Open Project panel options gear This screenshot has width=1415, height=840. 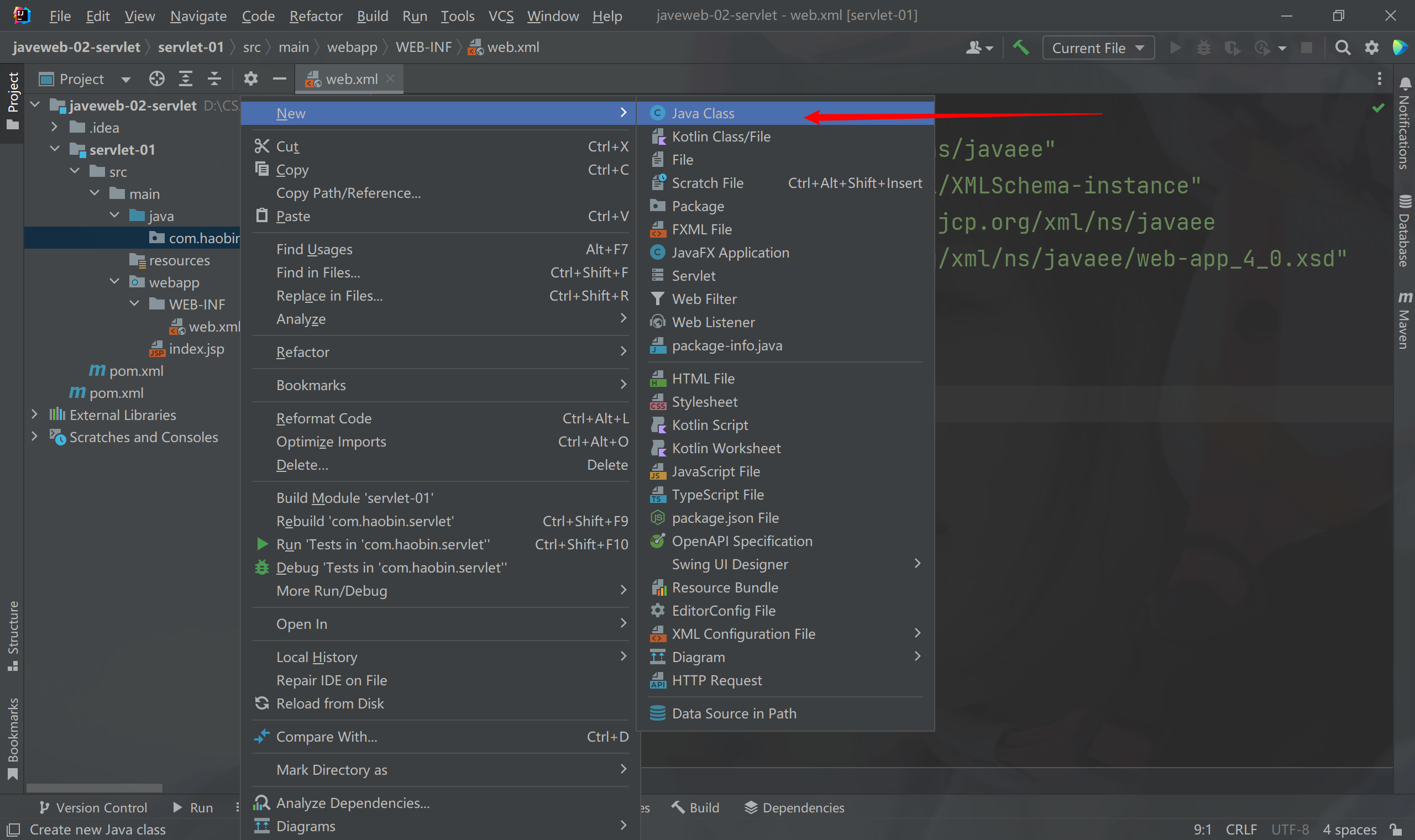coord(251,78)
